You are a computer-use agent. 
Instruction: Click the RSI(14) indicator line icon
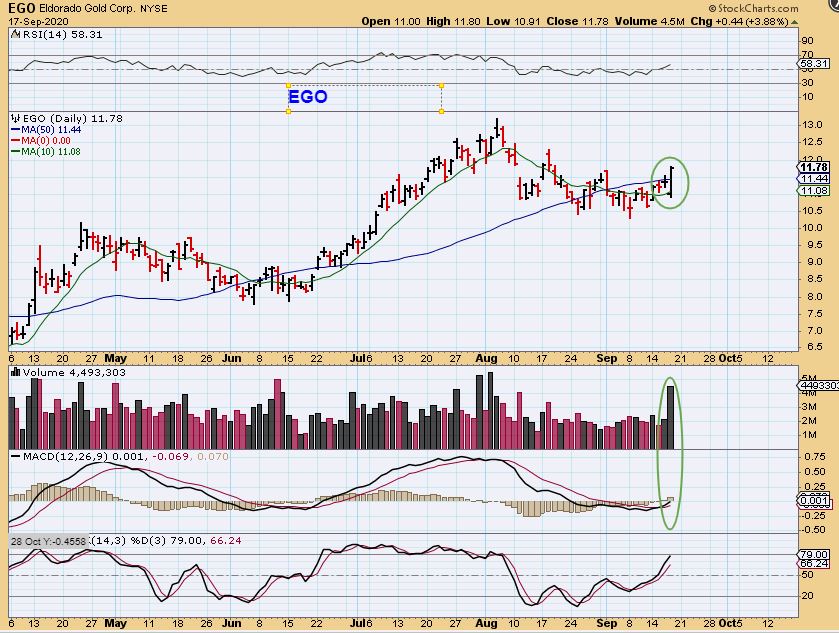pyautogui.click(x=15, y=34)
